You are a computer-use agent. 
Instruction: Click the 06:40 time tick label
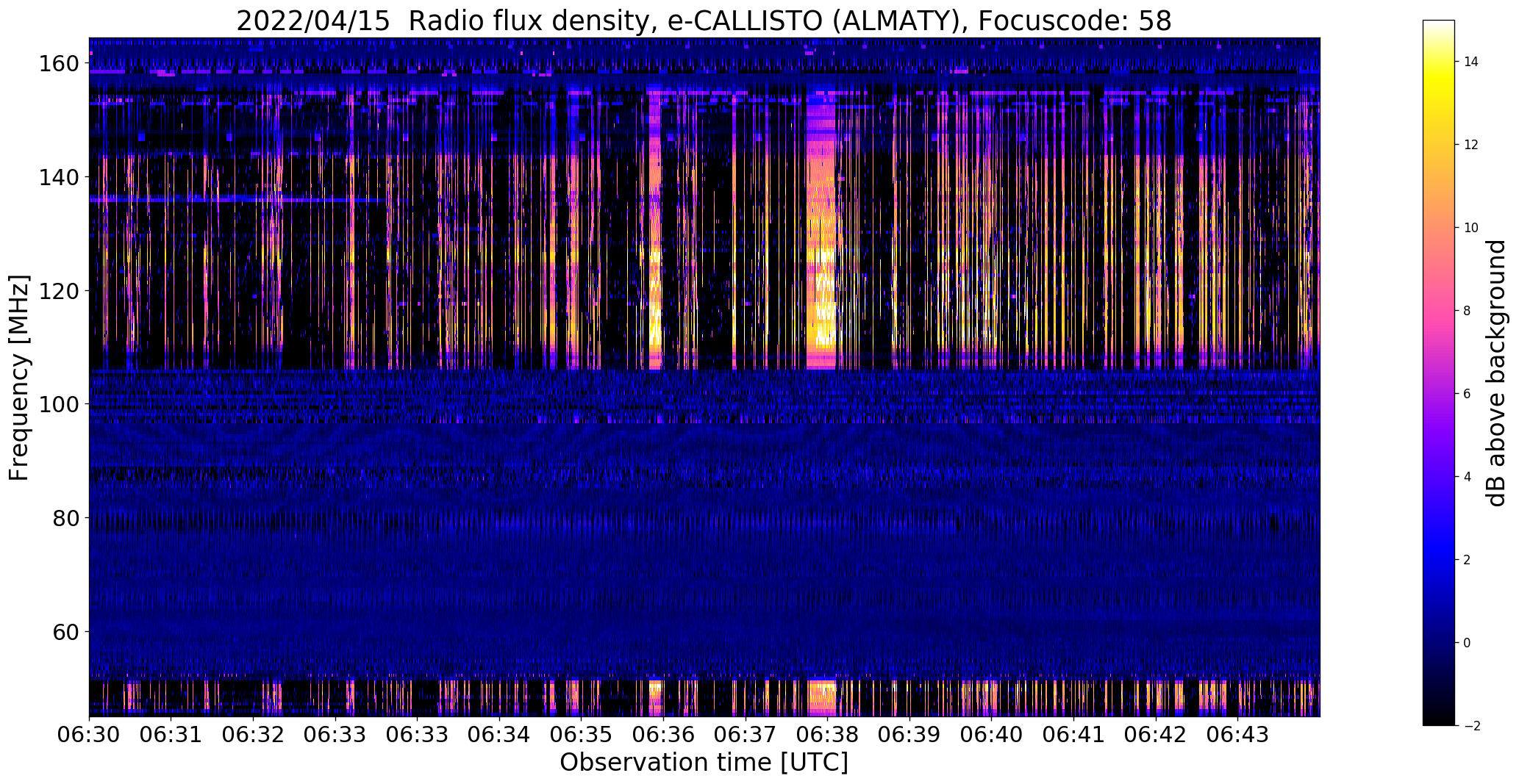[x=992, y=735]
